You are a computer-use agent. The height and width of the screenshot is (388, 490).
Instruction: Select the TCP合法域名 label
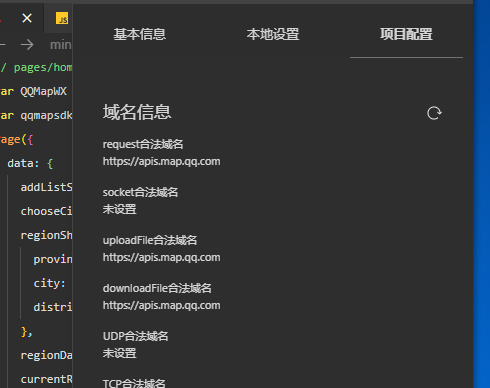tap(134, 383)
